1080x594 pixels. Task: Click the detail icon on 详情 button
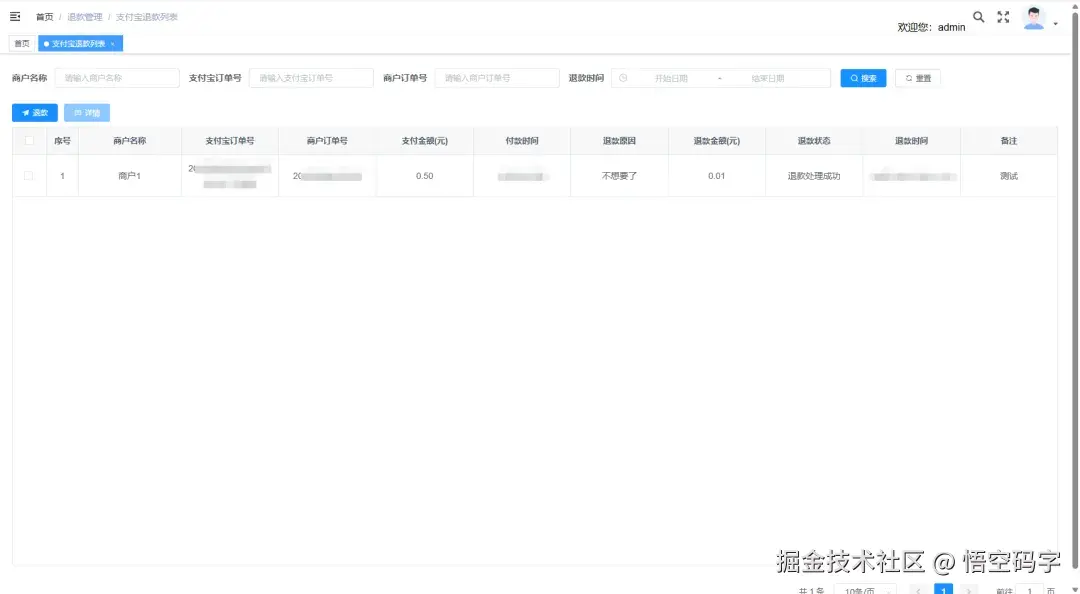(x=78, y=113)
